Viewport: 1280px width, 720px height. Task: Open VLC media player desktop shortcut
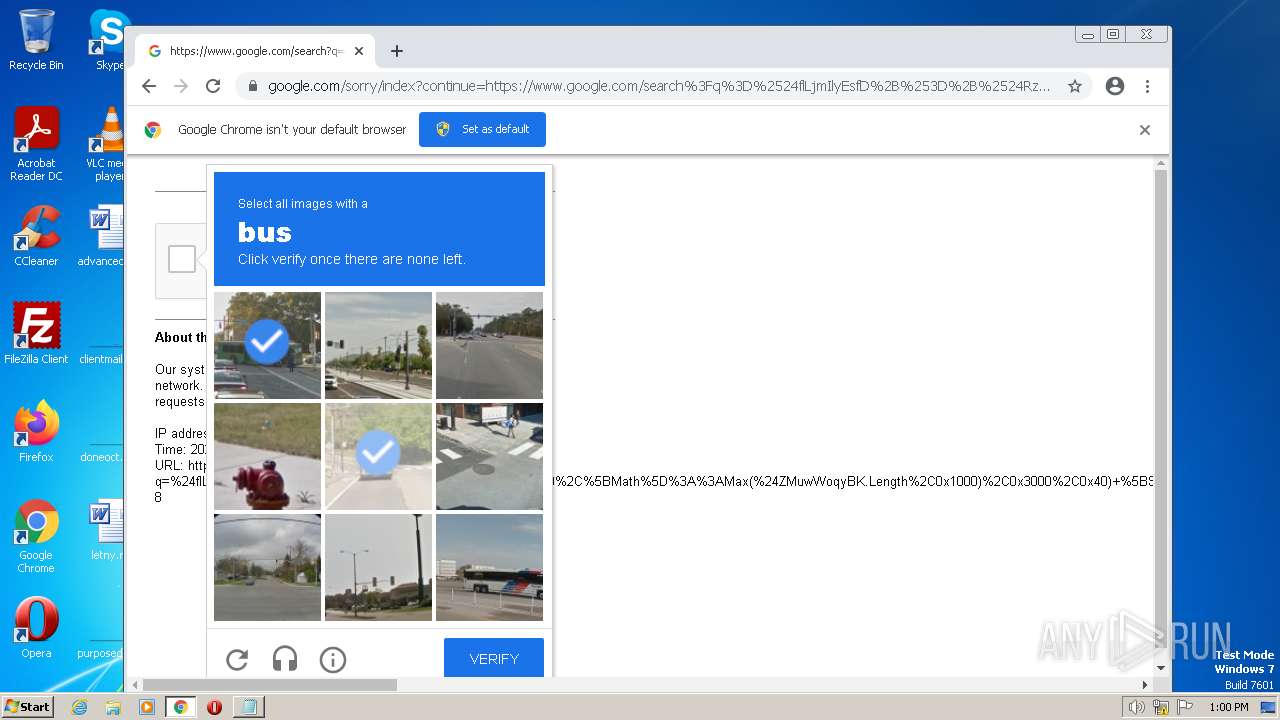105,144
